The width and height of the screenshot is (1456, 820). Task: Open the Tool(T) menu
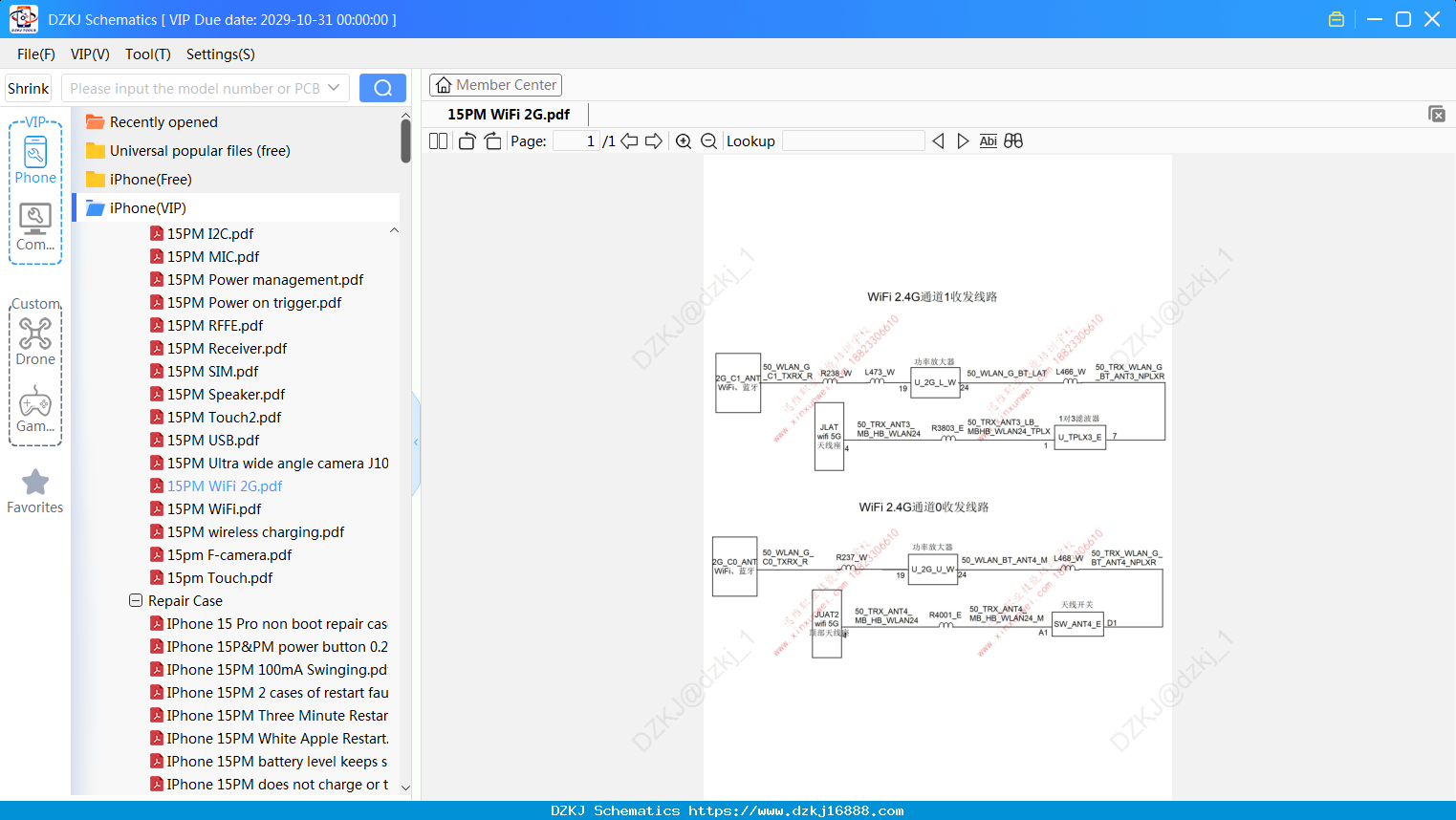coord(148,54)
